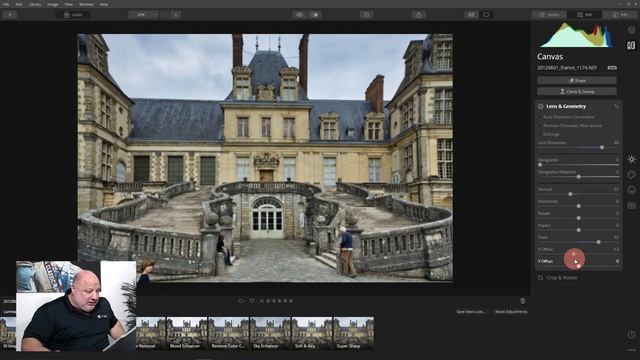Open the more options ellipsis icon

pos(631,350)
